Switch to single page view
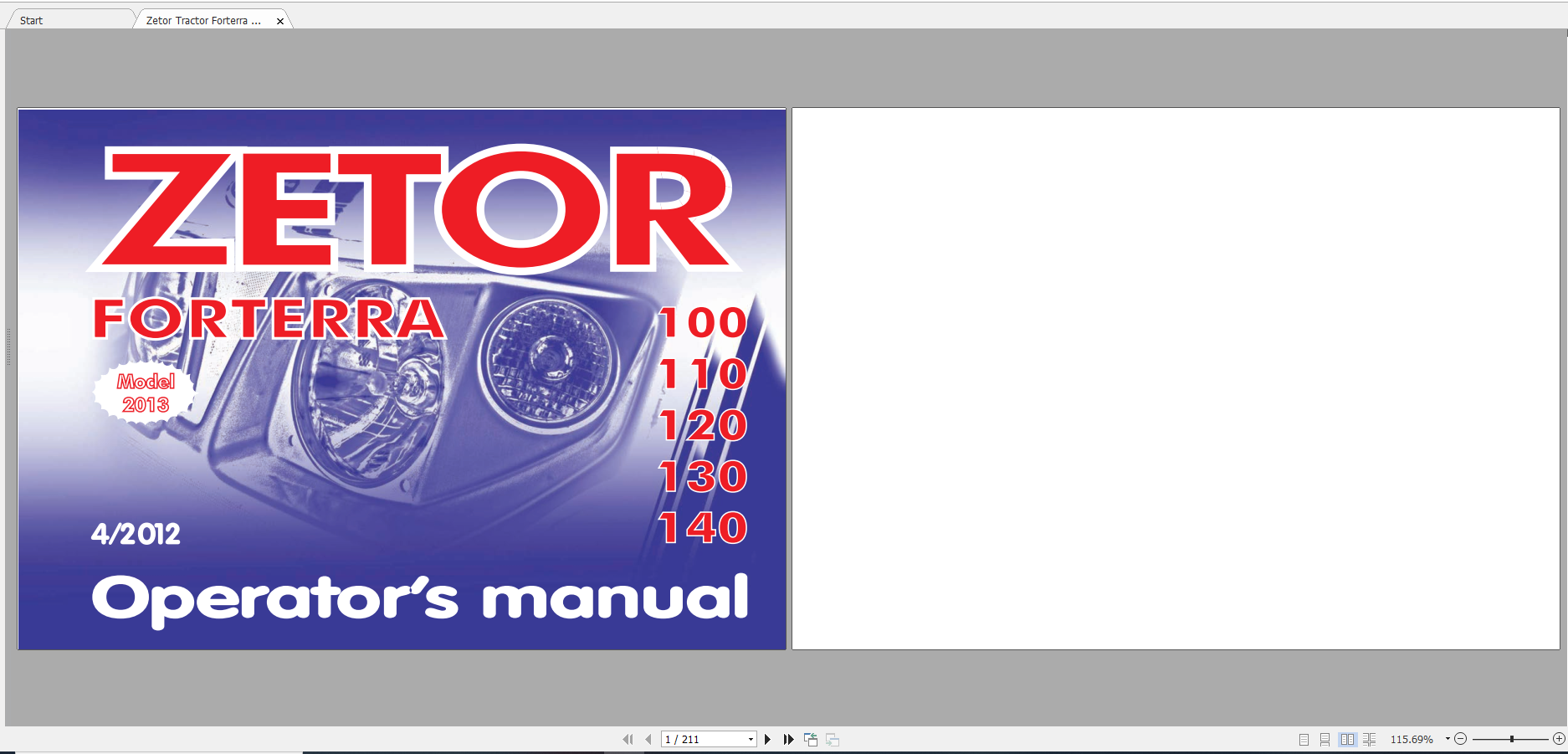 click(x=1304, y=739)
